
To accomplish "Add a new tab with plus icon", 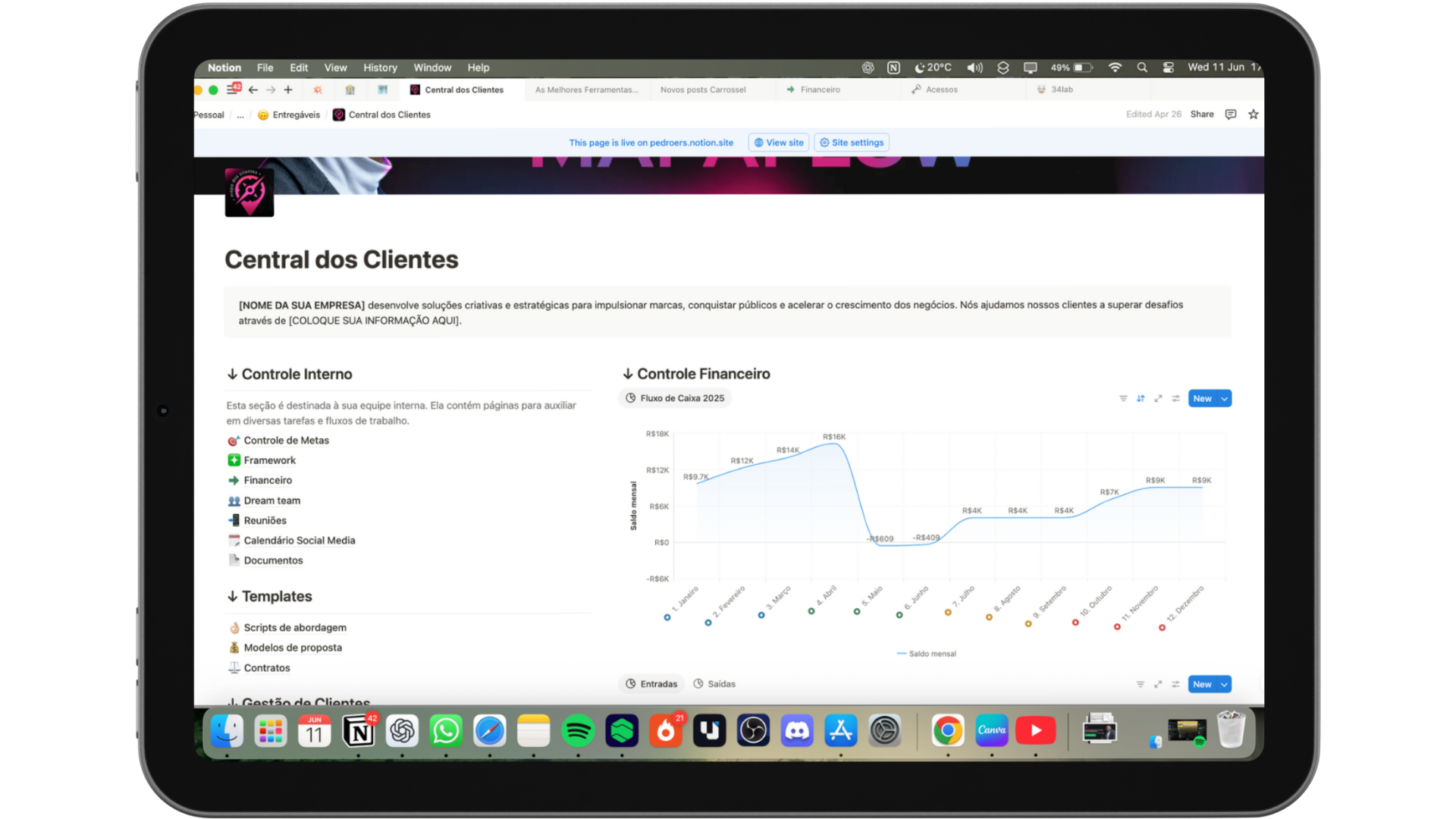I will pyautogui.click(x=288, y=89).
